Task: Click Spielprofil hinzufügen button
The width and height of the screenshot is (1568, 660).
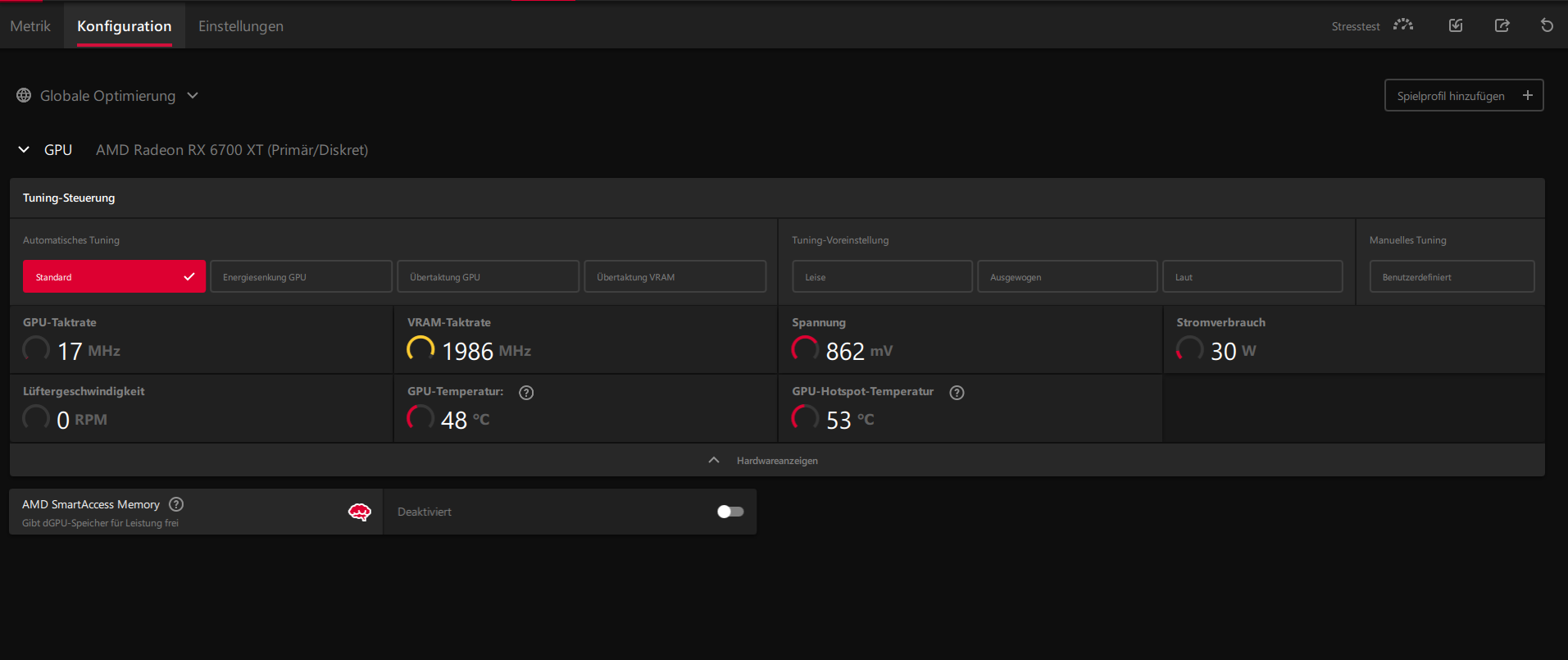Action: pyautogui.click(x=1464, y=95)
